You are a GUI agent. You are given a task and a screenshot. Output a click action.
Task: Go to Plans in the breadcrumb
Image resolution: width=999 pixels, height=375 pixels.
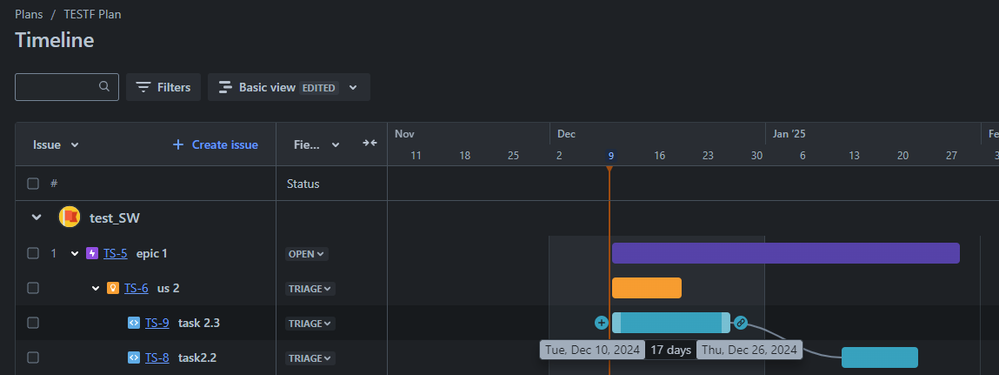tap(29, 14)
